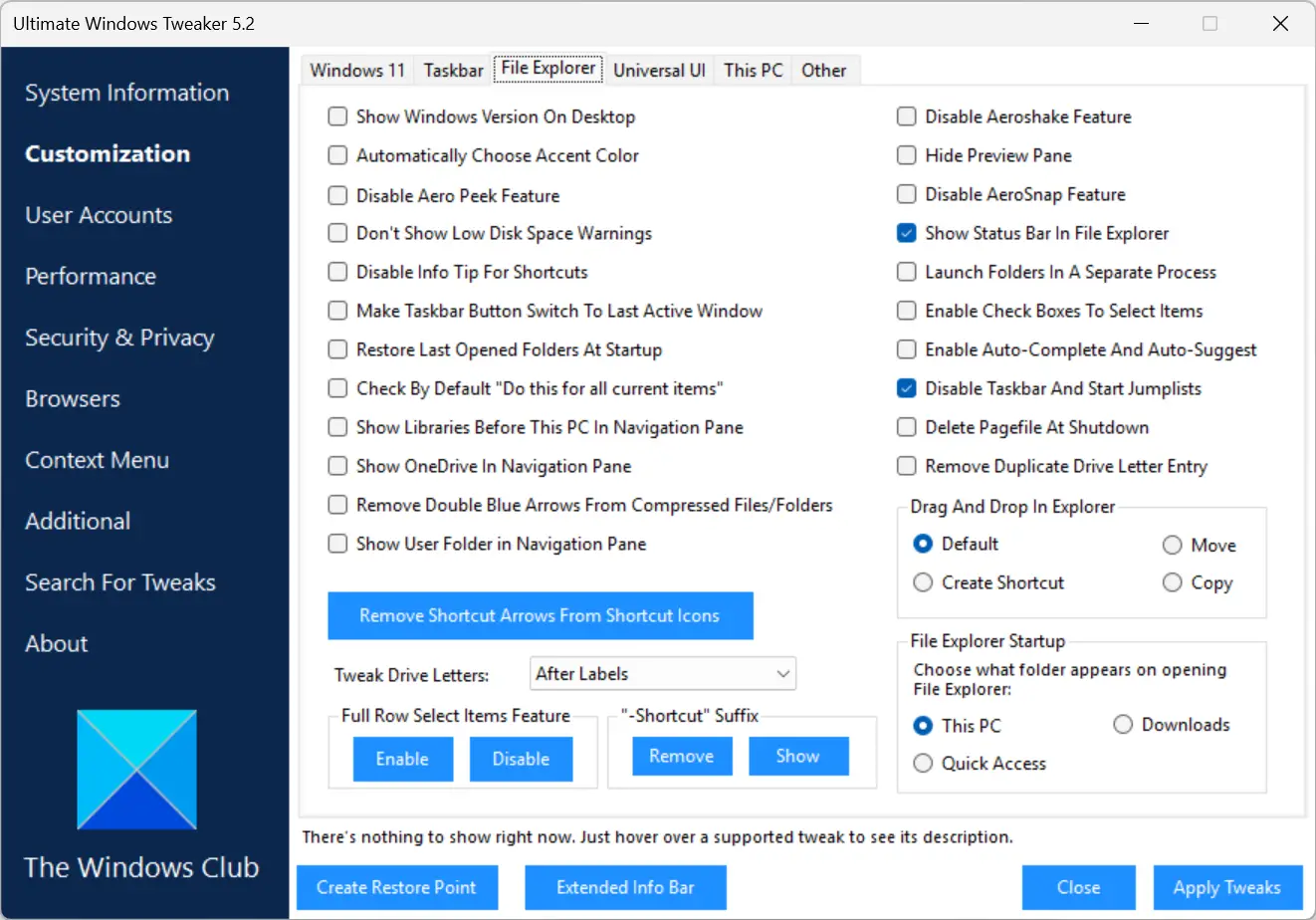Viewport: 1316px width, 920px height.
Task: Click Create Restore Point button
Action: coord(397,887)
